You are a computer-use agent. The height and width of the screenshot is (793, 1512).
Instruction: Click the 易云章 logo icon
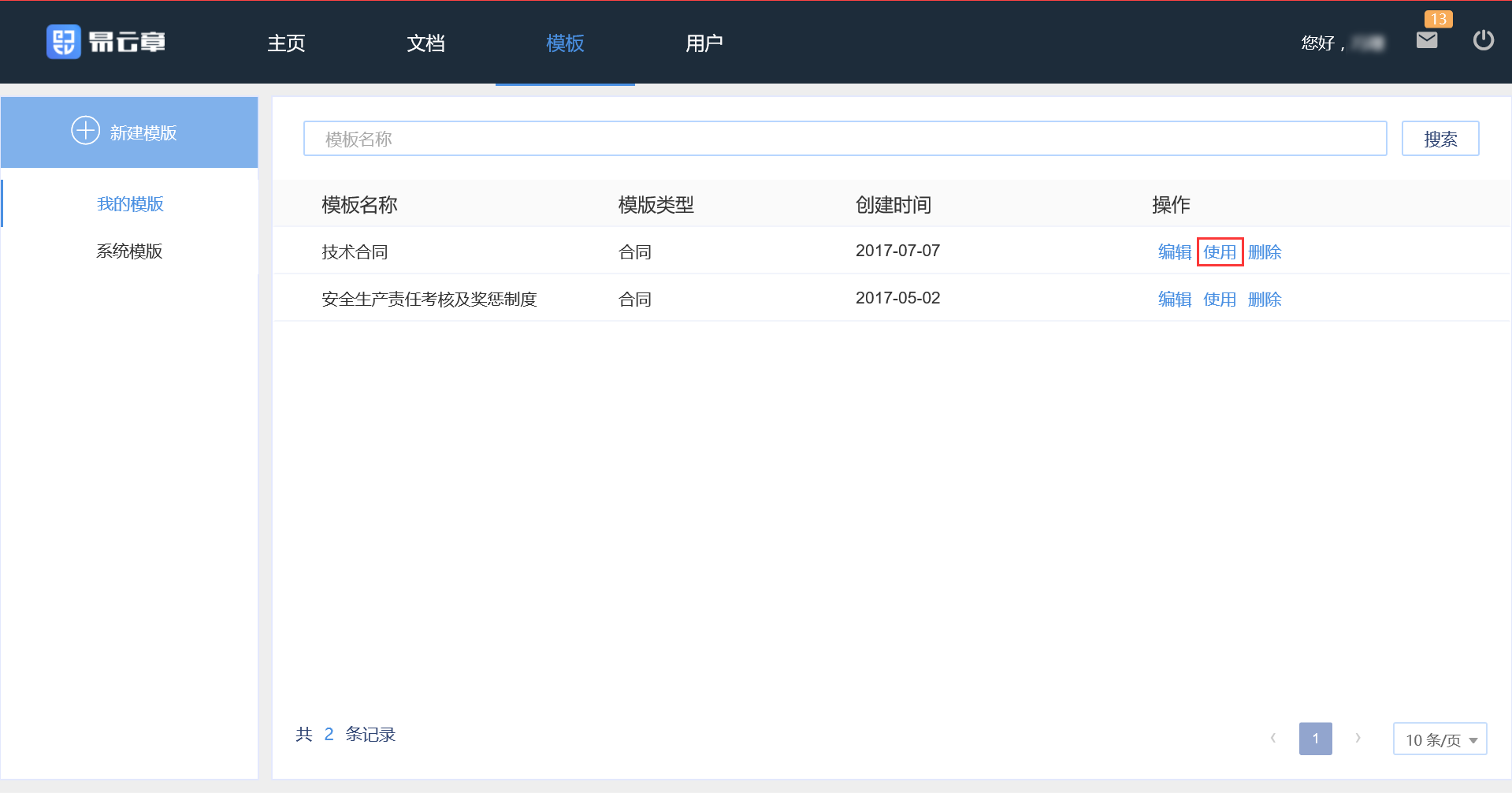tap(63, 42)
